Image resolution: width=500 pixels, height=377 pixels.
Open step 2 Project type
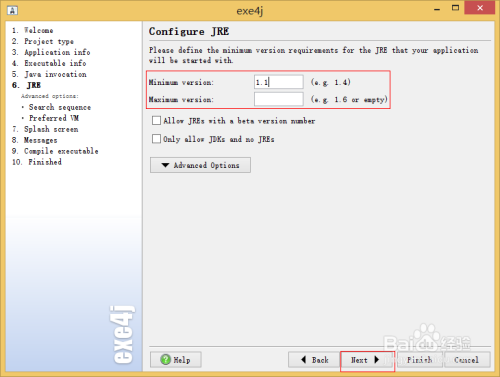tap(43, 41)
